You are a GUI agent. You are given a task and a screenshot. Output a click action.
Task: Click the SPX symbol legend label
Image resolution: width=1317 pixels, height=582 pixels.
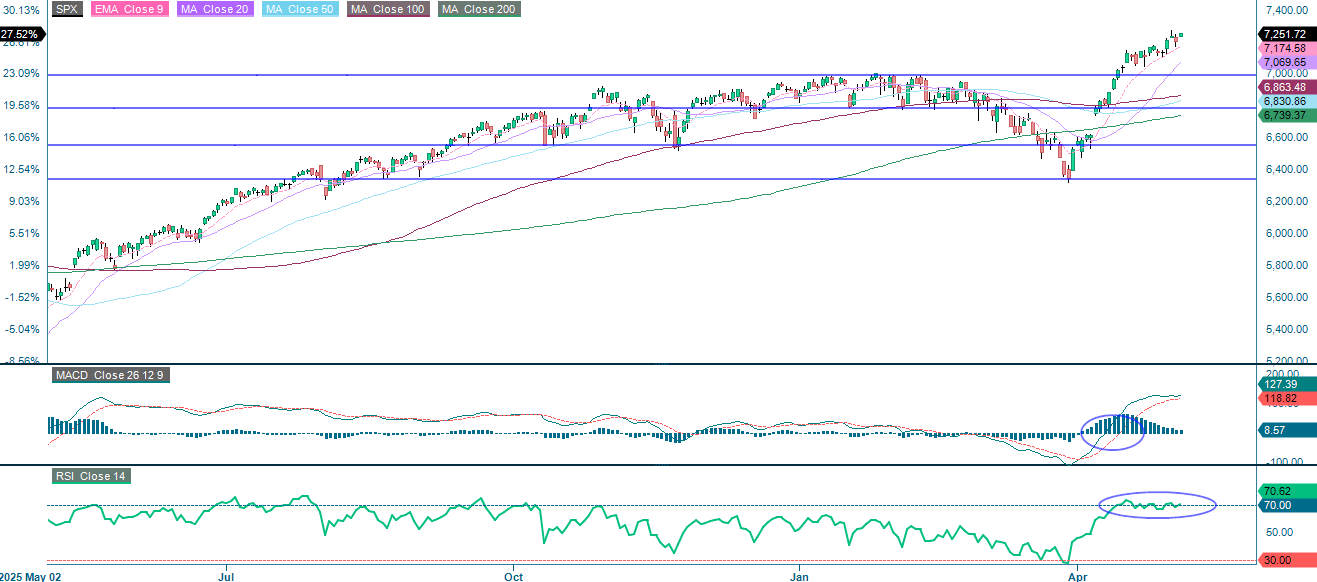coord(67,9)
